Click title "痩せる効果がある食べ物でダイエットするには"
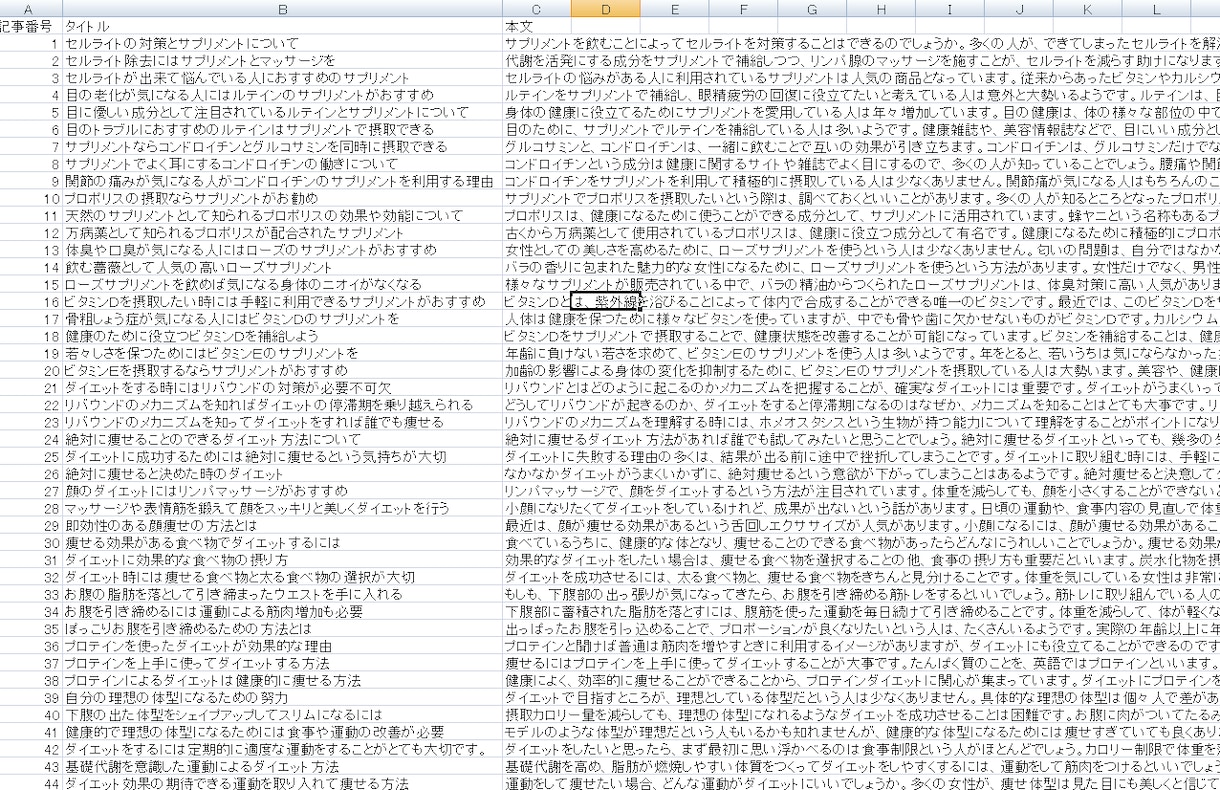Screen dimensions: 1220x790 [x=282, y=541]
